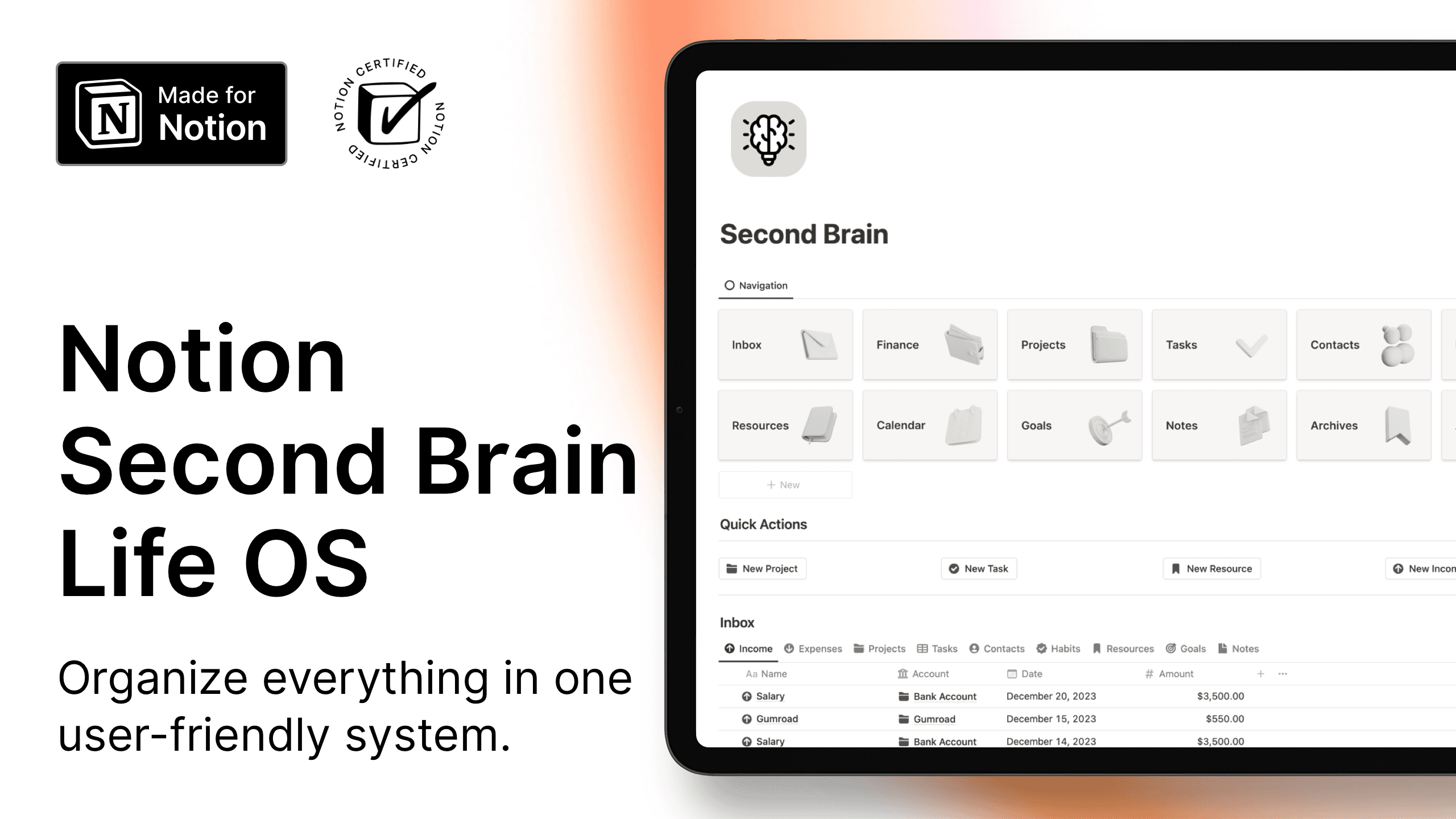1456x819 pixels.
Task: Select the Goals tab in Inbox
Action: click(x=1191, y=648)
